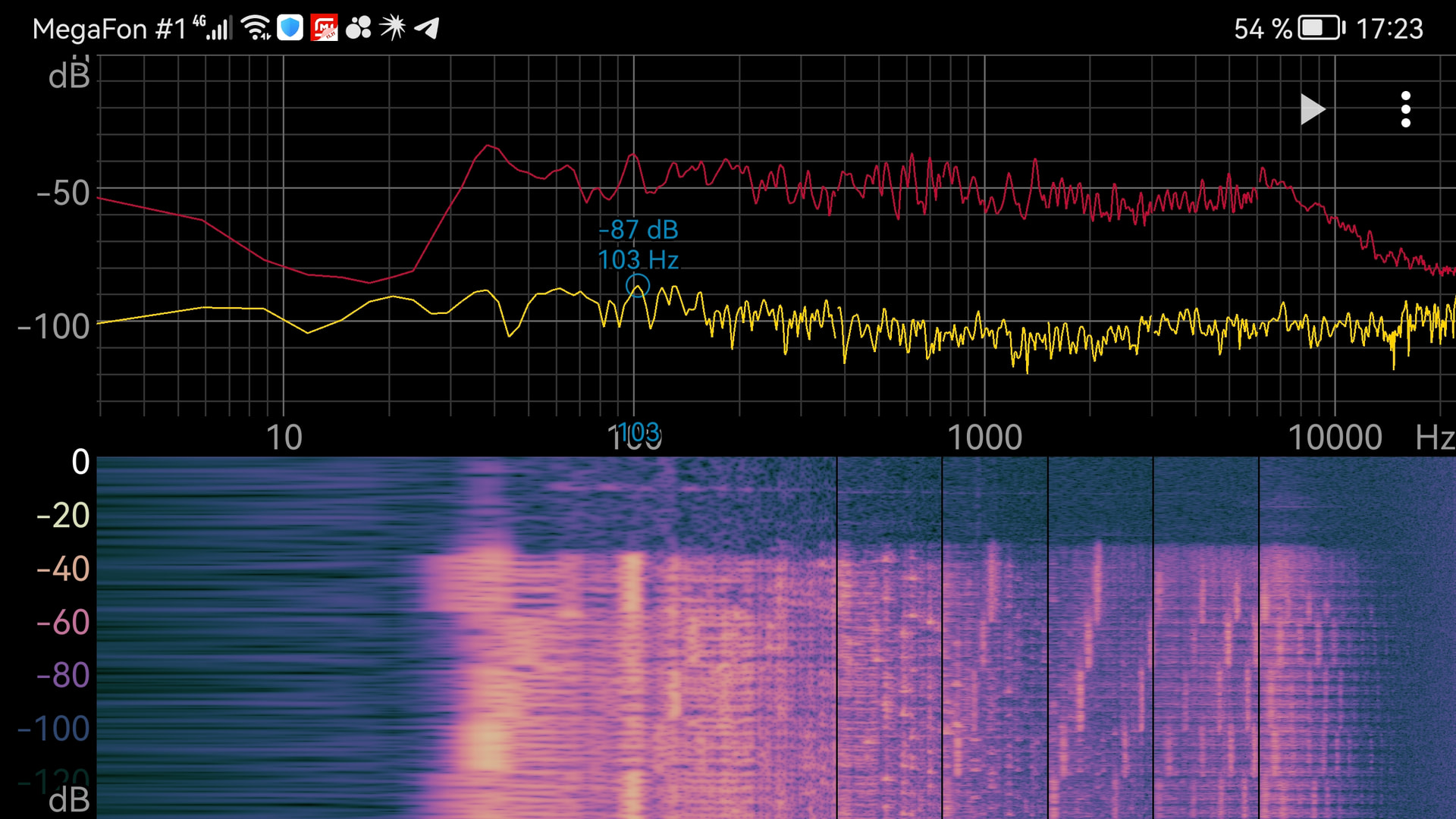Tap the four-dots cluster status icon

pyautogui.click(x=359, y=29)
